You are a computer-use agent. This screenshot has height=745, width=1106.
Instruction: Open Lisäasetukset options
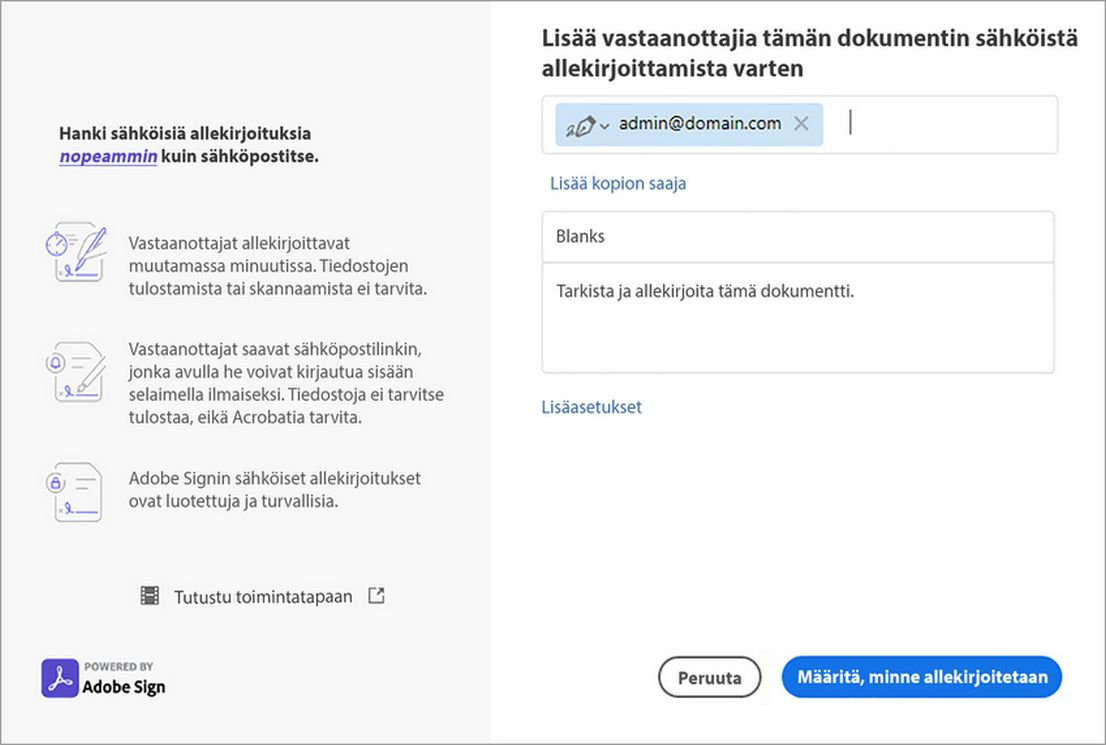click(x=590, y=407)
